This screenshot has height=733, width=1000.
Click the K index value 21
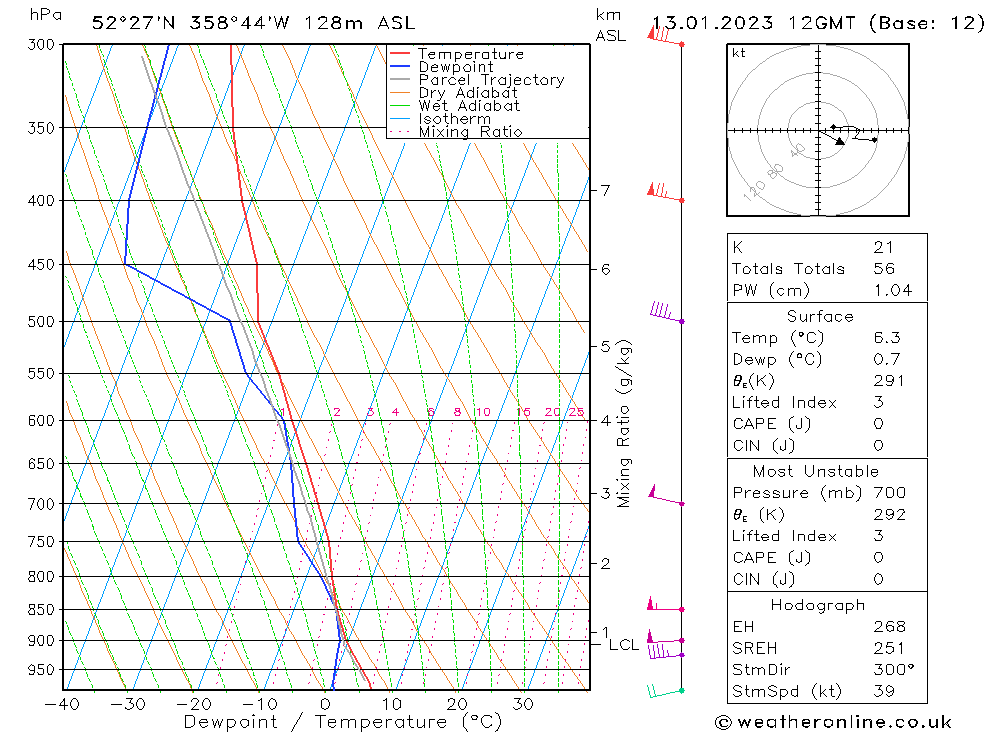pyautogui.click(x=883, y=247)
